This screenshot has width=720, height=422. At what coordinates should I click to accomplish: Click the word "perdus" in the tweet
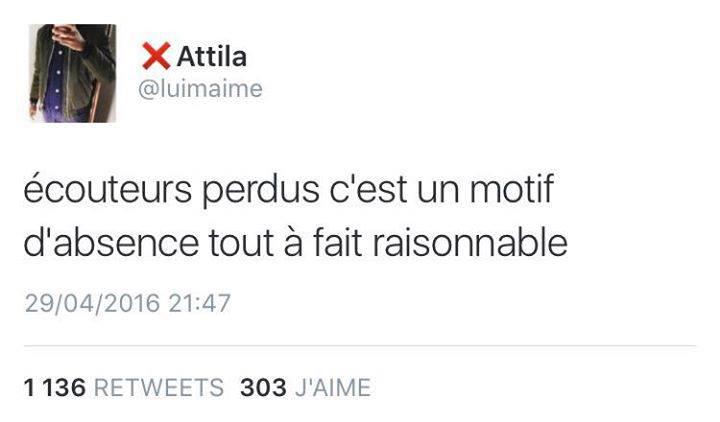(260, 189)
